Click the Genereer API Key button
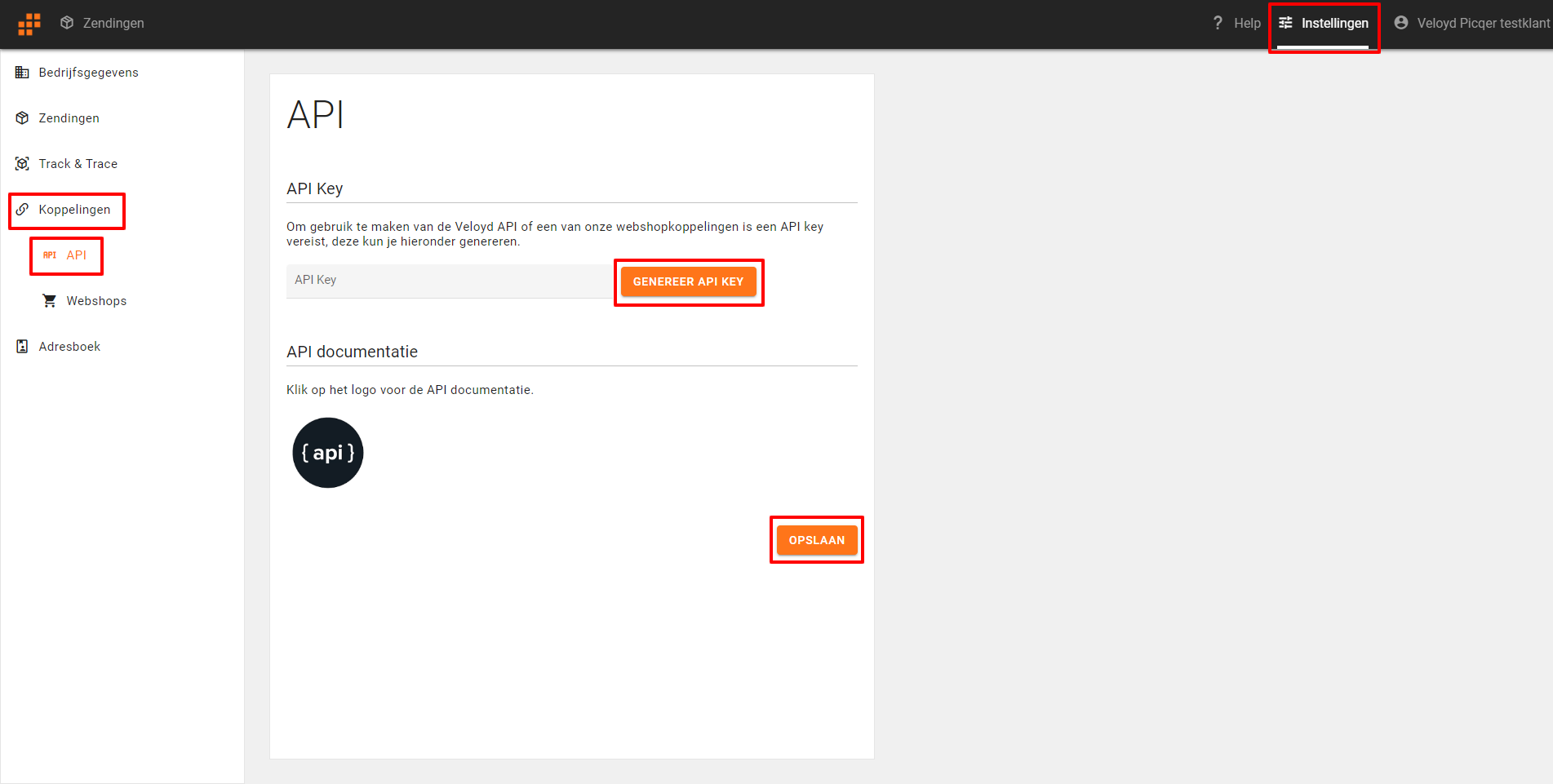Image resolution: width=1553 pixels, height=784 pixels. (689, 281)
